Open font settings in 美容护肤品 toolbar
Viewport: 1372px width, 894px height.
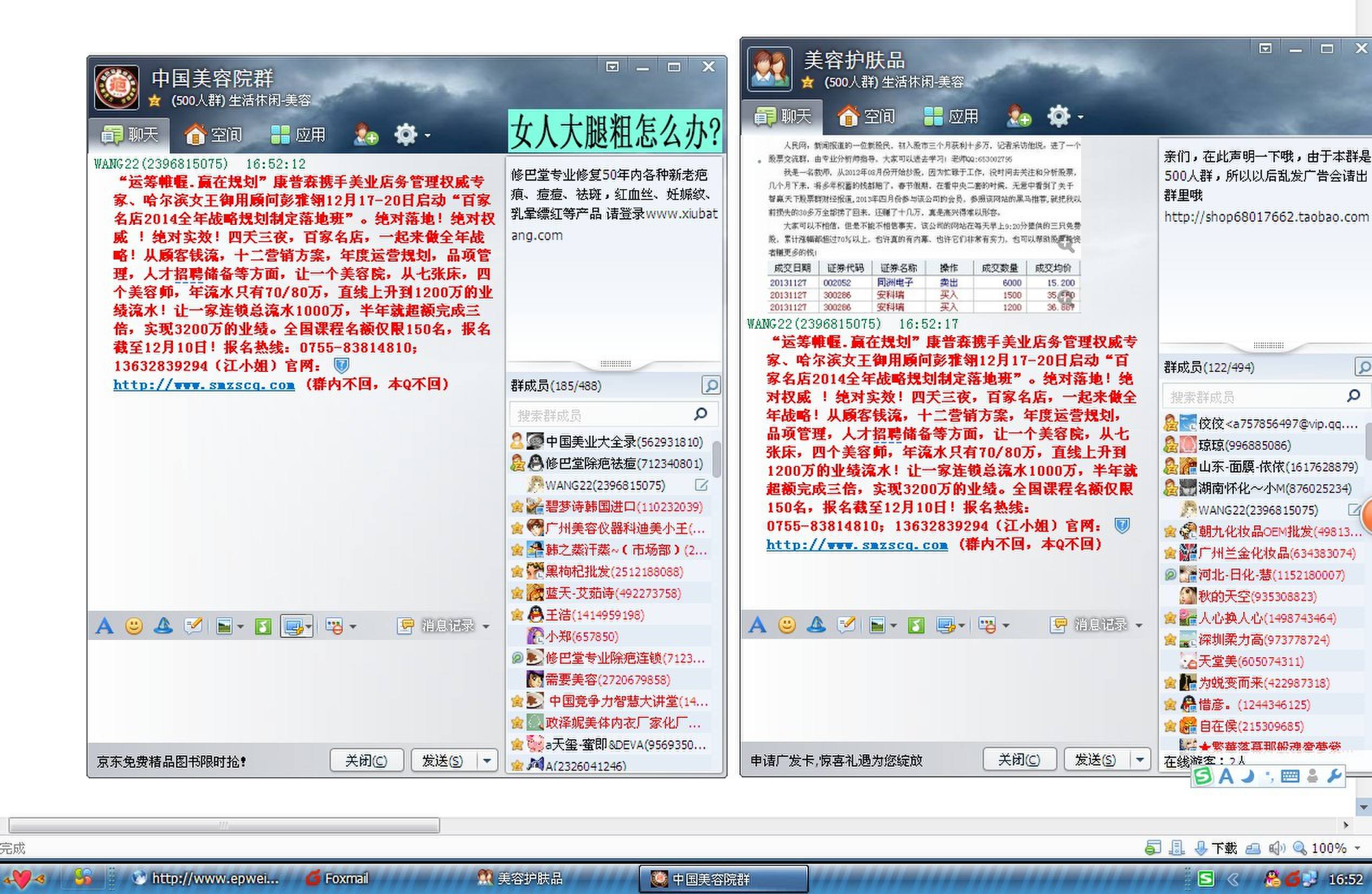757,625
